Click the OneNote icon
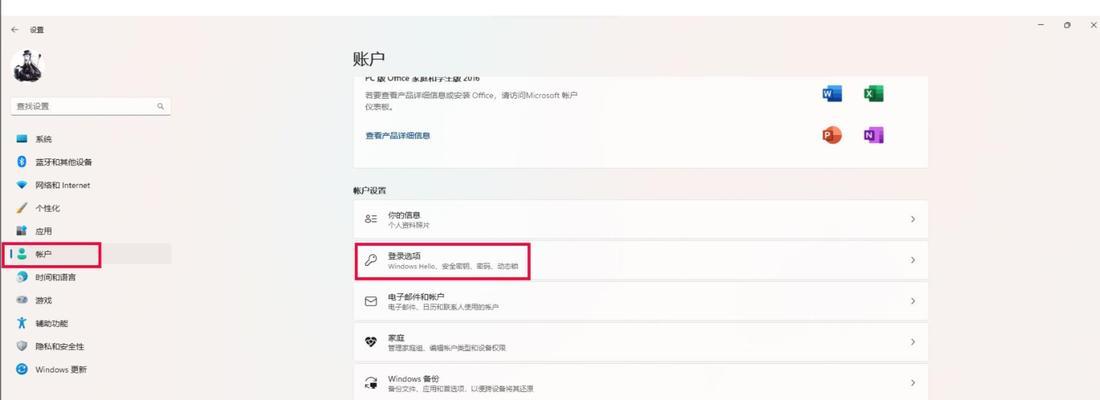 [873, 135]
